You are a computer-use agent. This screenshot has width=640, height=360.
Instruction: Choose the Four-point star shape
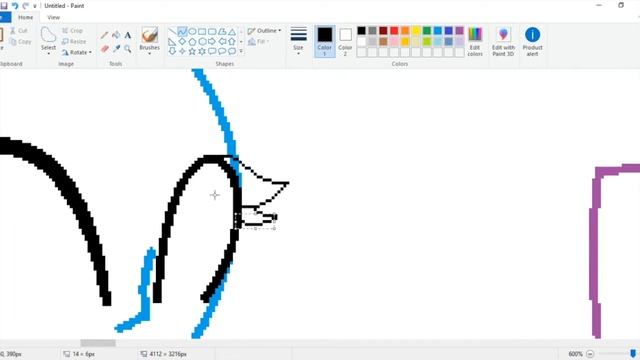click(182, 51)
